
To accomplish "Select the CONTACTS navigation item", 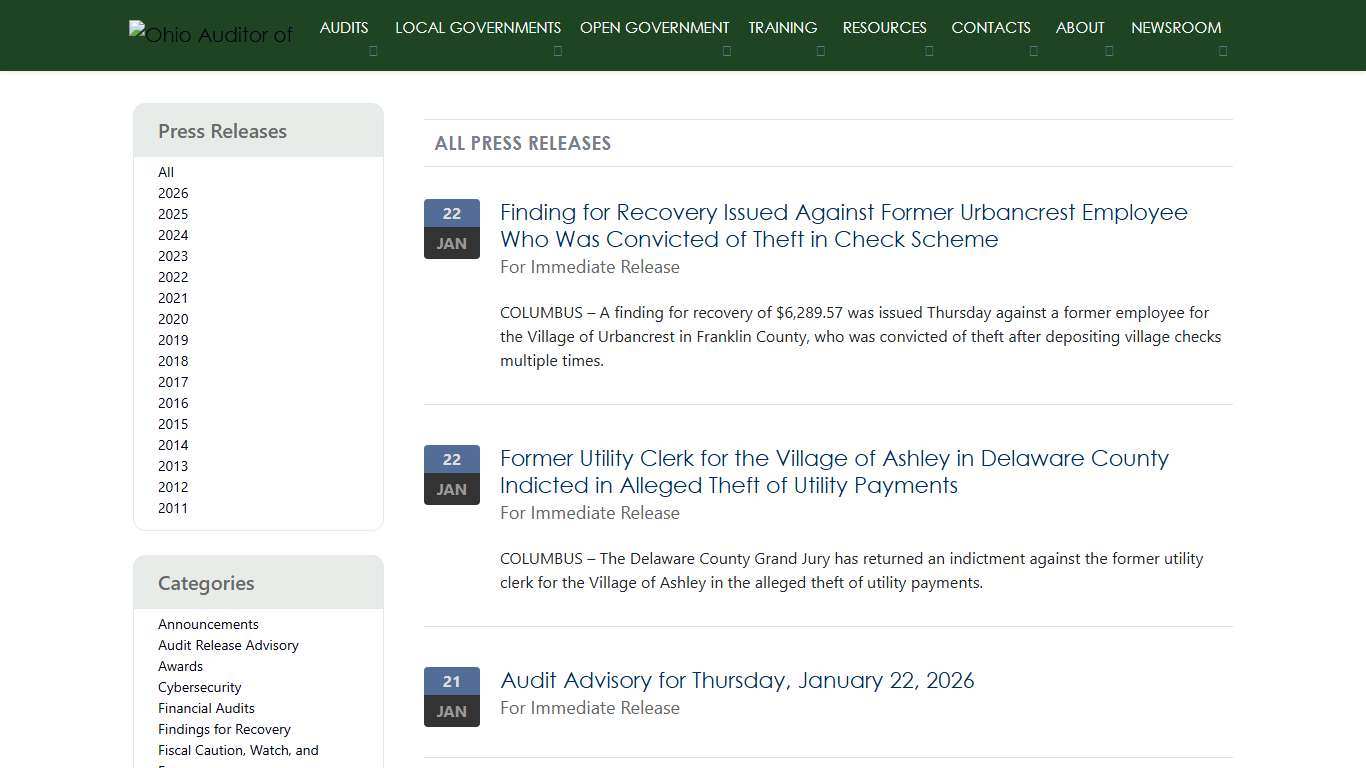I will click(990, 27).
